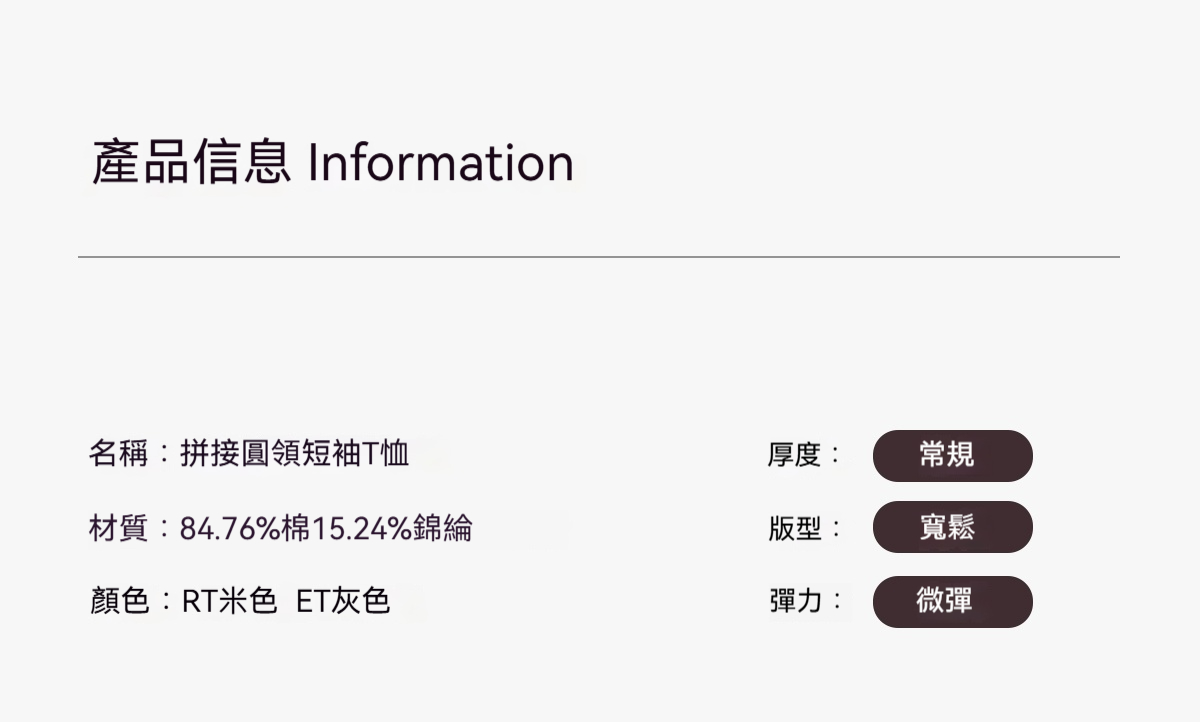Click the 版型 label
This screenshot has width=1200, height=722.
[x=794, y=528]
